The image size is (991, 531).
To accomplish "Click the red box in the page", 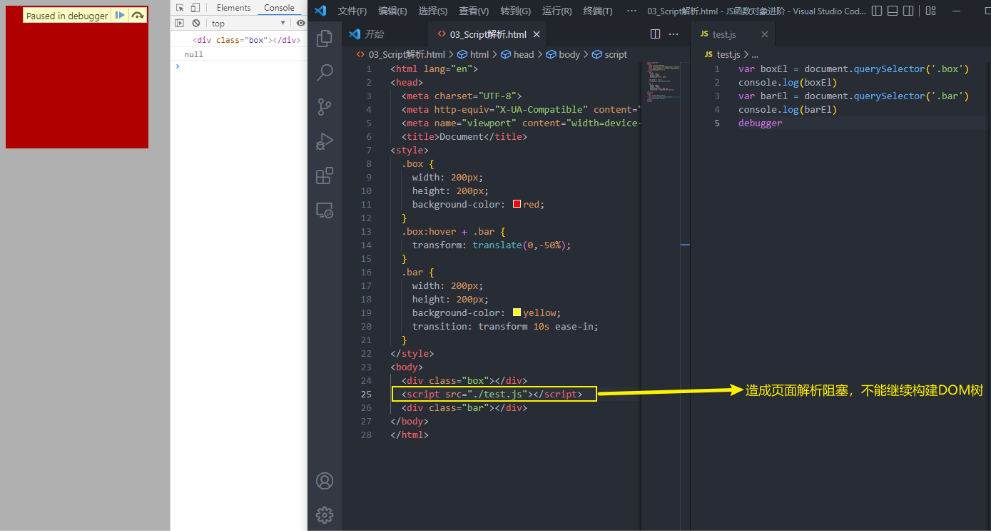I will pos(77,78).
